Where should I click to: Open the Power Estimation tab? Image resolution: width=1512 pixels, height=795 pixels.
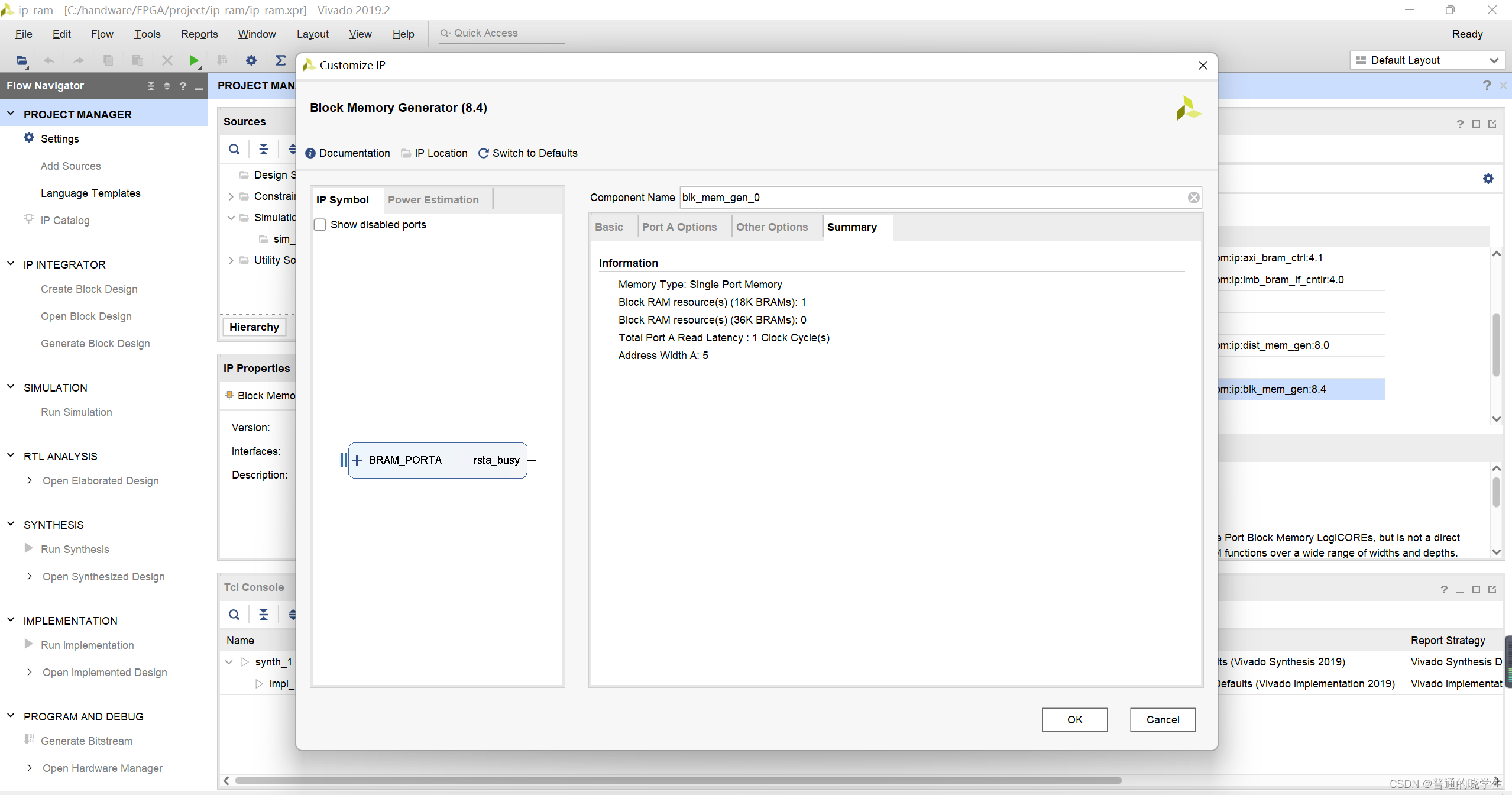tap(433, 200)
